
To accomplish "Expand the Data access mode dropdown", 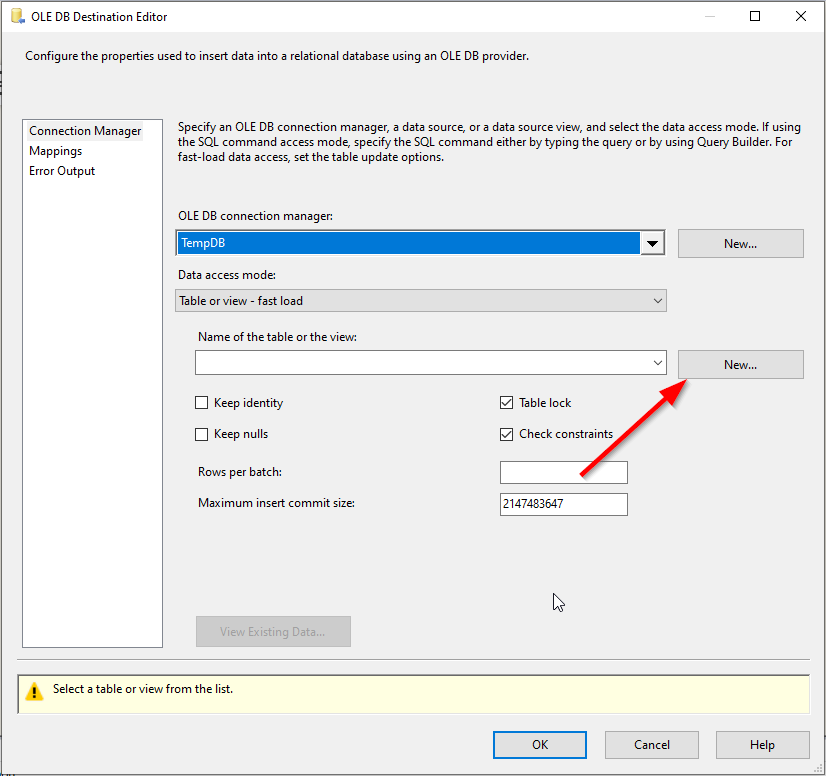I will click(x=657, y=301).
